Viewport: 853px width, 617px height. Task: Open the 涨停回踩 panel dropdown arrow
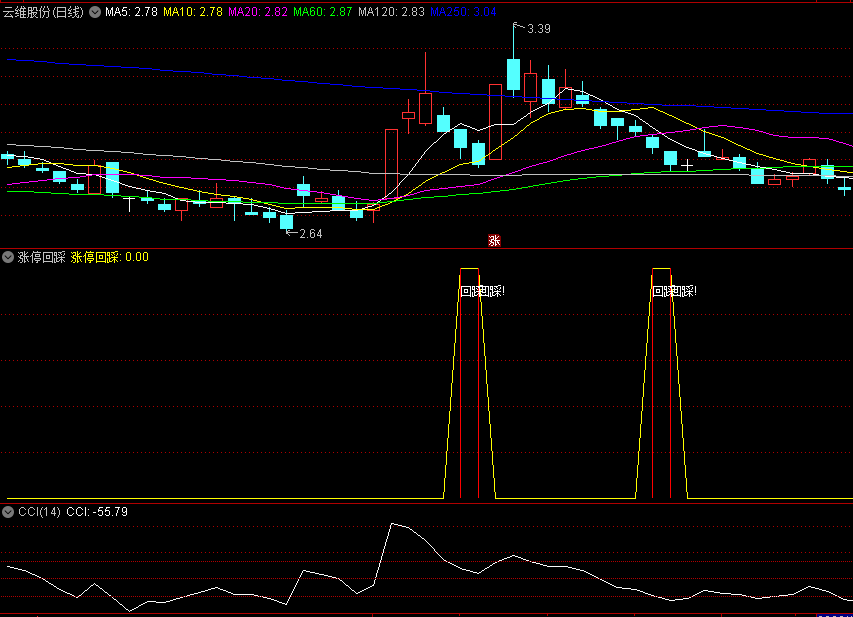coord(8,257)
